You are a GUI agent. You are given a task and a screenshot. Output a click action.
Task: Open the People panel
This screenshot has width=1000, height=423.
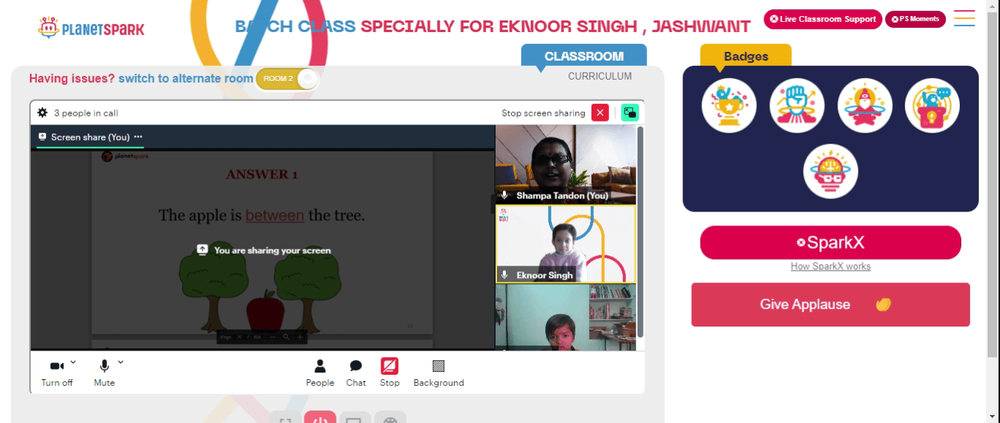tap(320, 373)
